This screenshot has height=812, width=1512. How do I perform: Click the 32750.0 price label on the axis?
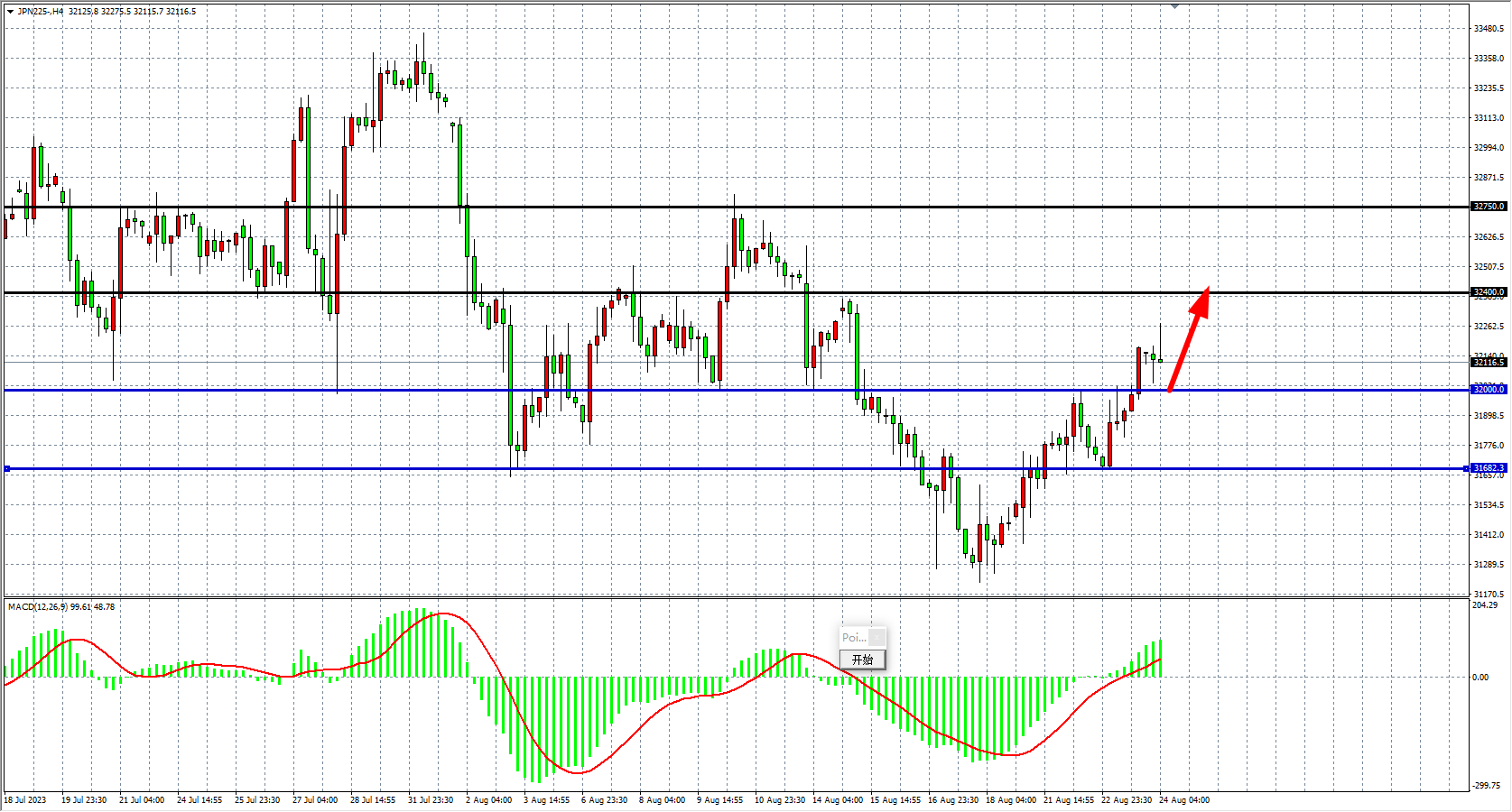(1489, 207)
